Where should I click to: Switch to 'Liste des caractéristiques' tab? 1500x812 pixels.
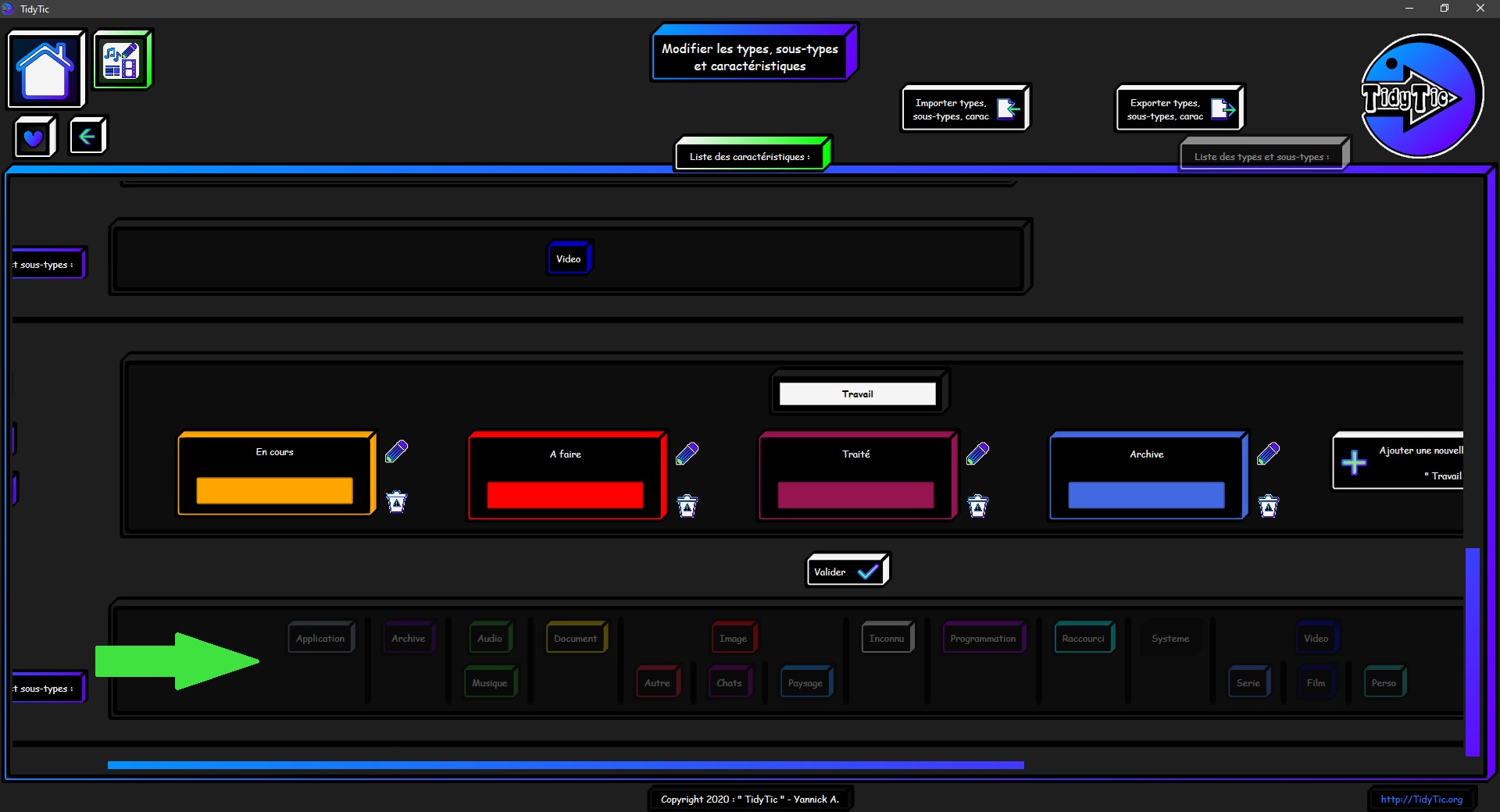tap(750, 156)
